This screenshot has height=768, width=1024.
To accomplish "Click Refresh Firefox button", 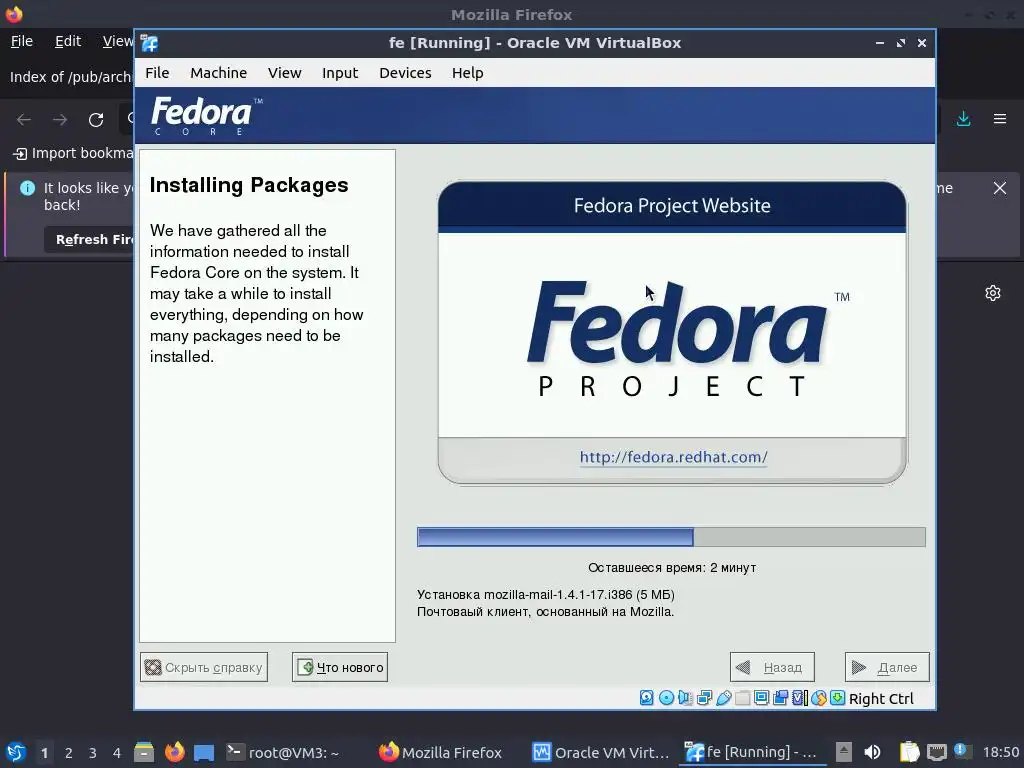I will click(x=89, y=240).
